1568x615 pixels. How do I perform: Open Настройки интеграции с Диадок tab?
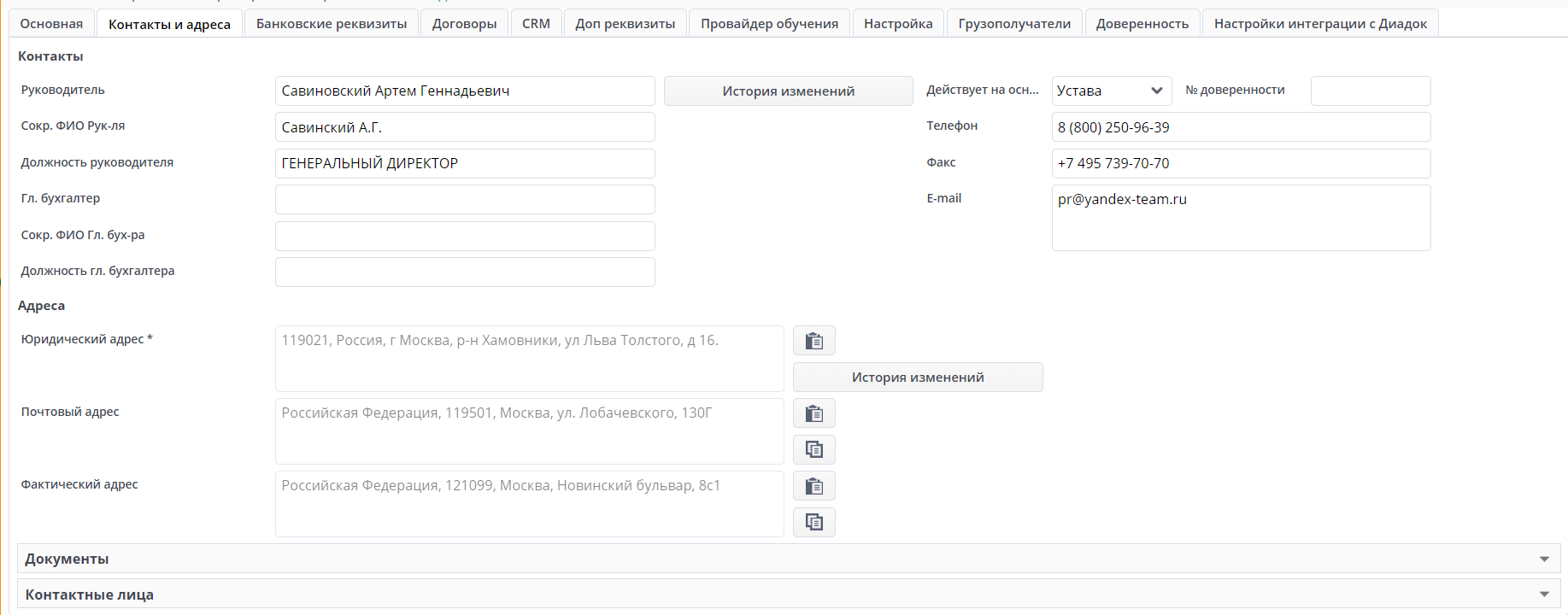[x=1320, y=24]
